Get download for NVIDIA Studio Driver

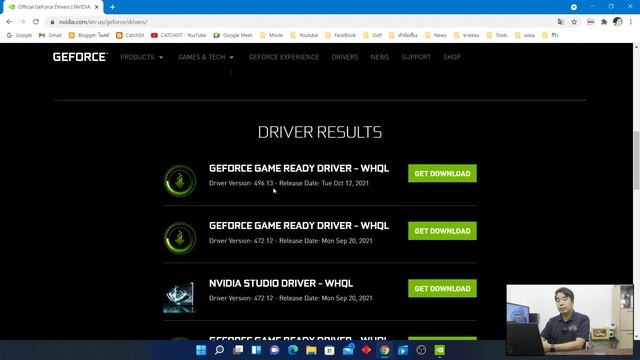pos(442,289)
